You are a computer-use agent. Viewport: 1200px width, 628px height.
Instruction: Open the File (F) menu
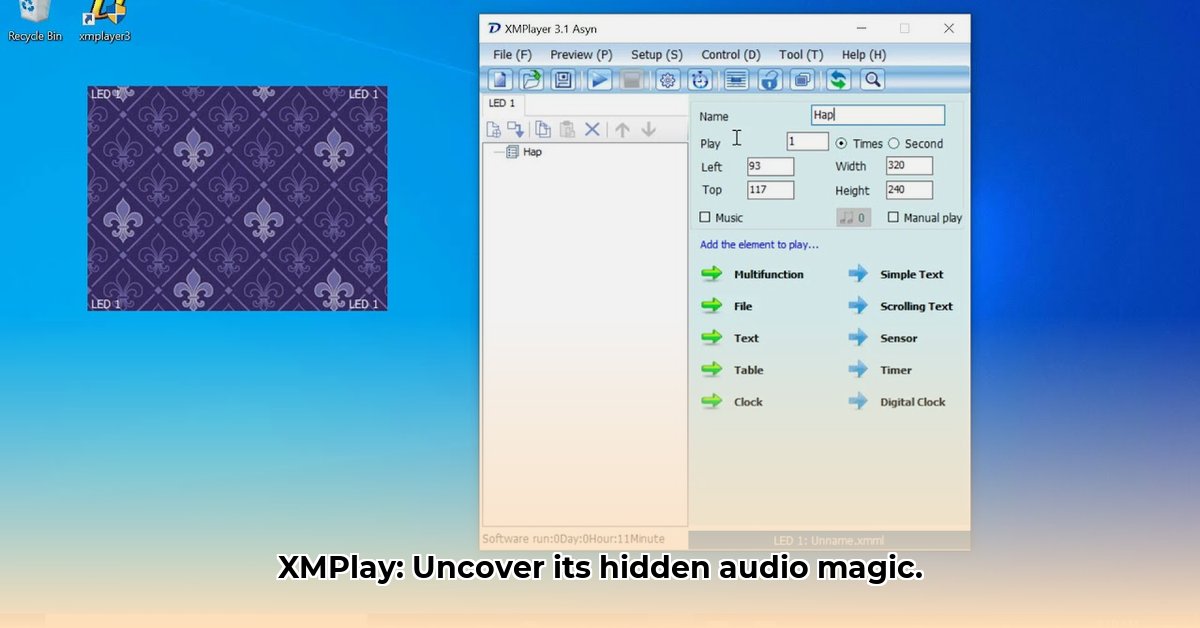point(512,55)
